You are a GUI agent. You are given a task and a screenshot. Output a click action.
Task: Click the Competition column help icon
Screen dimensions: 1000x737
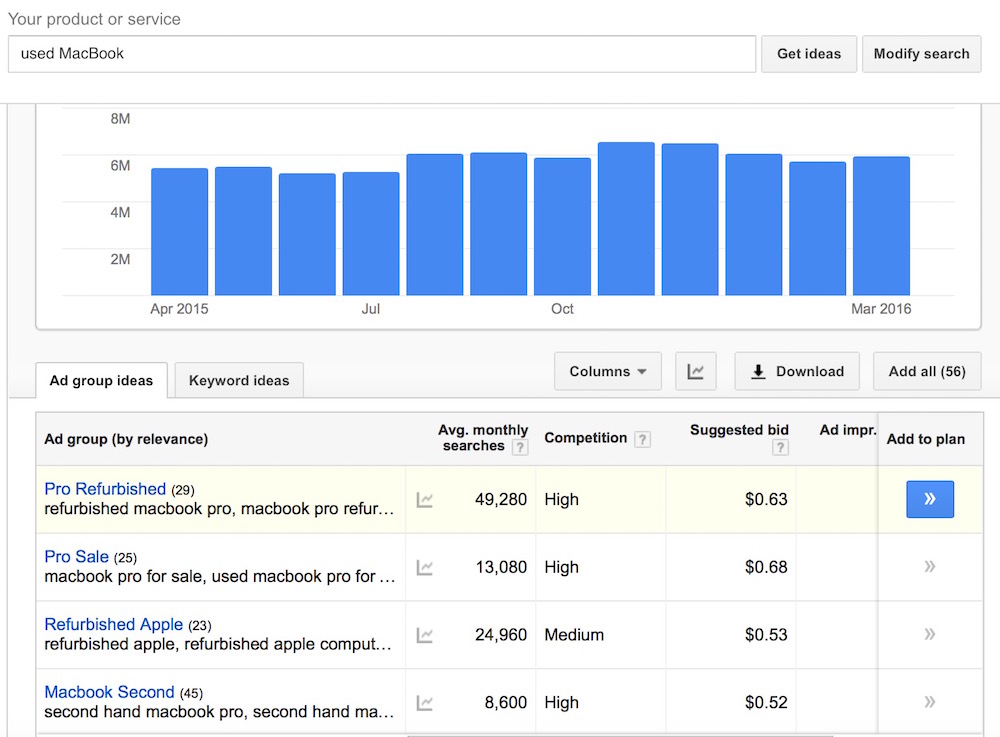642,439
